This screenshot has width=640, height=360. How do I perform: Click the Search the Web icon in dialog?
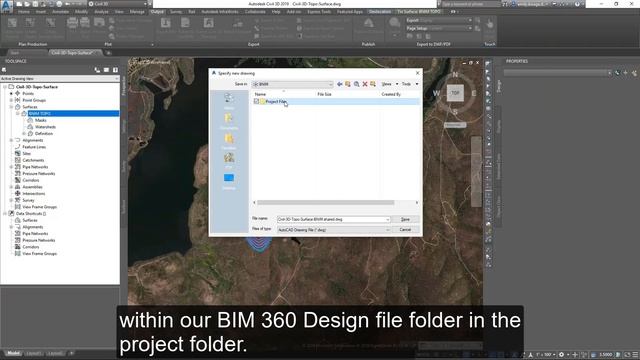(356, 84)
